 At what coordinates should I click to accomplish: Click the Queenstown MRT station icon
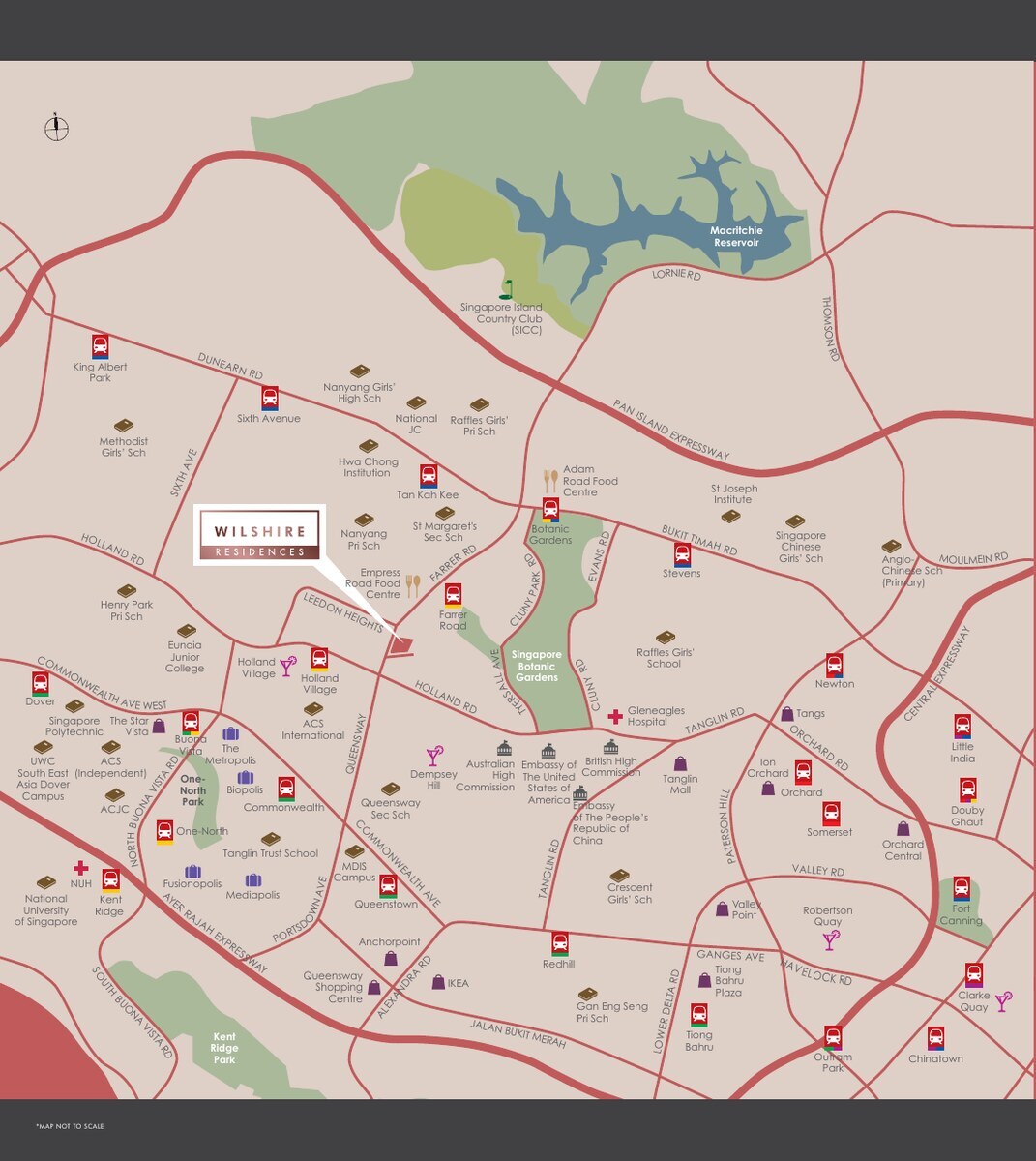coord(388,886)
